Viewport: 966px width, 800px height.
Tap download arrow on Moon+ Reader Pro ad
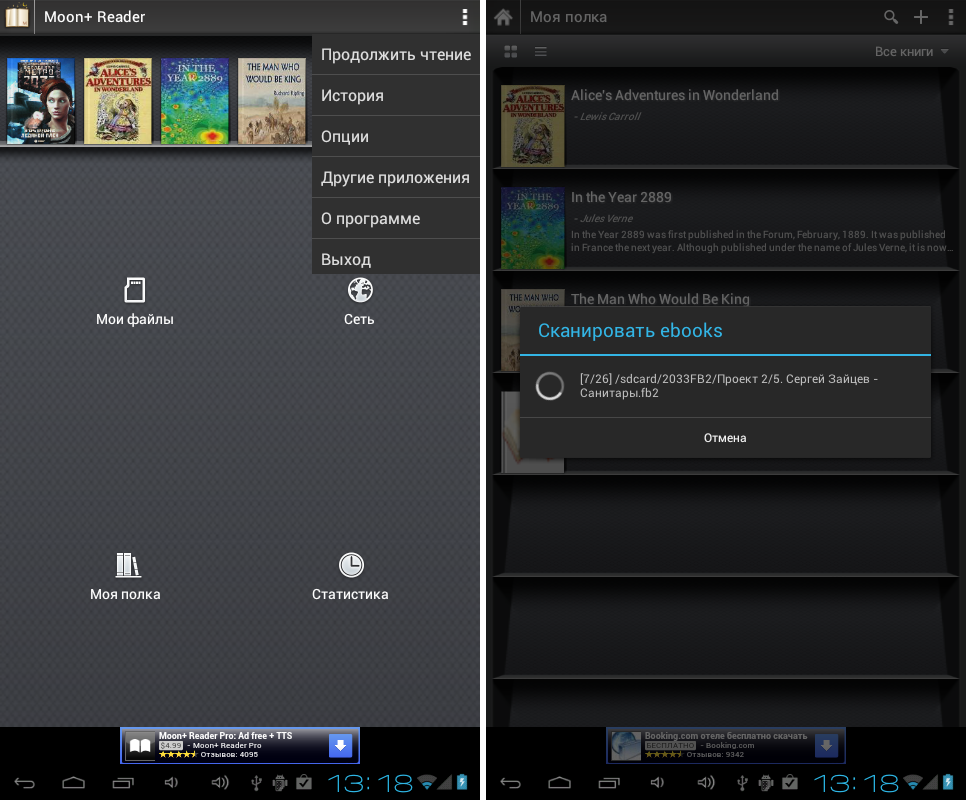point(340,745)
